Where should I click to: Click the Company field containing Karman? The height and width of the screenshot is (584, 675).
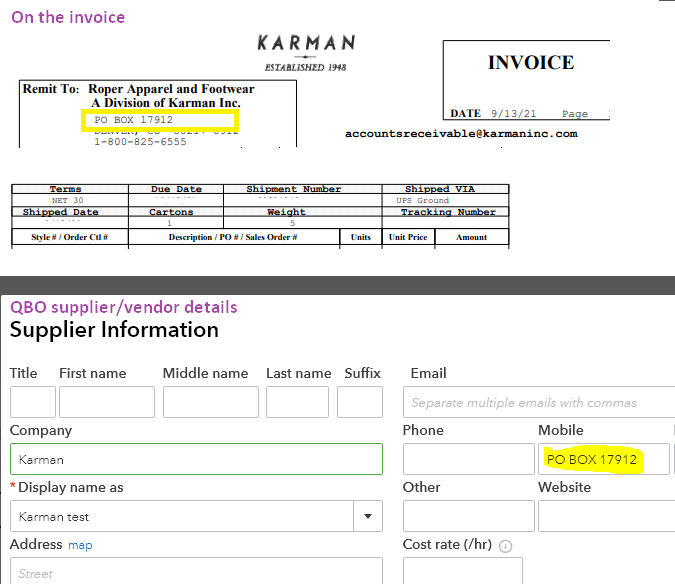click(x=196, y=459)
